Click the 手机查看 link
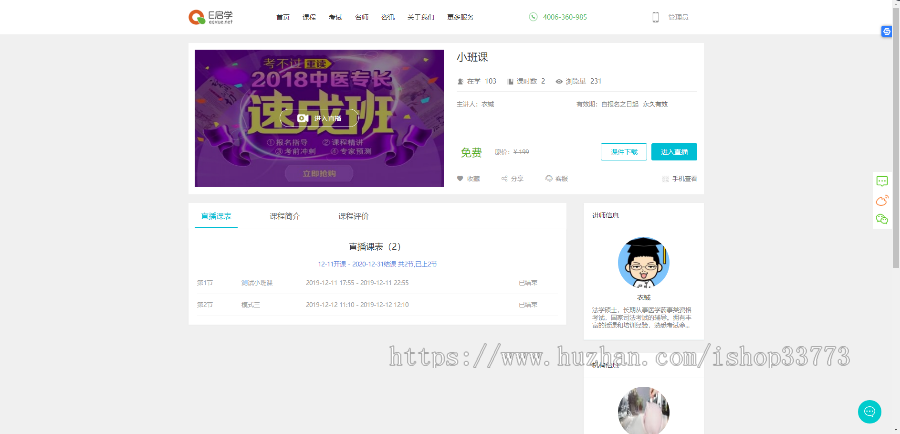The width and height of the screenshot is (900, 434). click(684, 179)
